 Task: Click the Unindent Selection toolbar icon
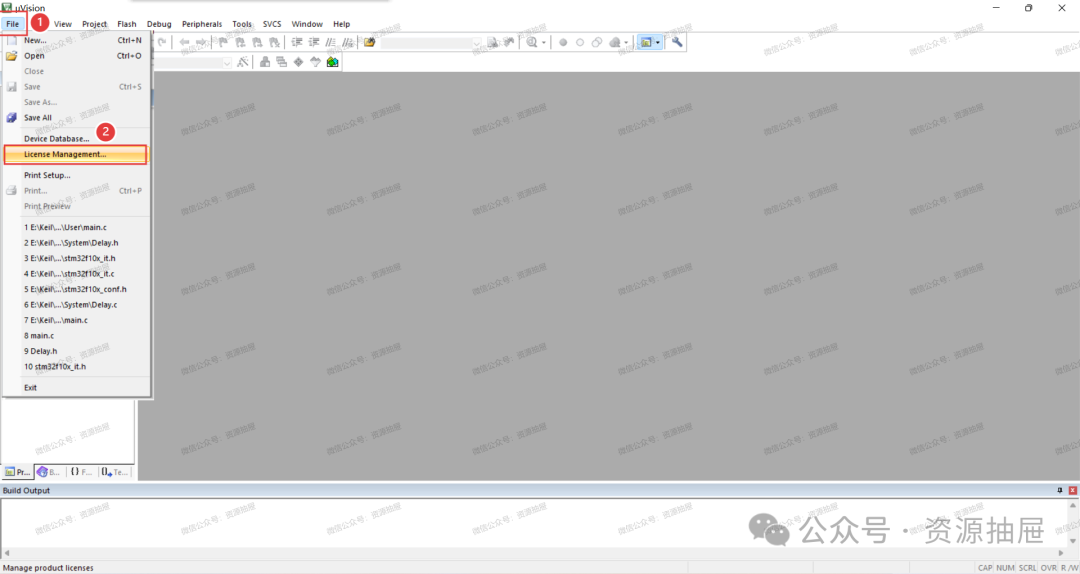313,43
